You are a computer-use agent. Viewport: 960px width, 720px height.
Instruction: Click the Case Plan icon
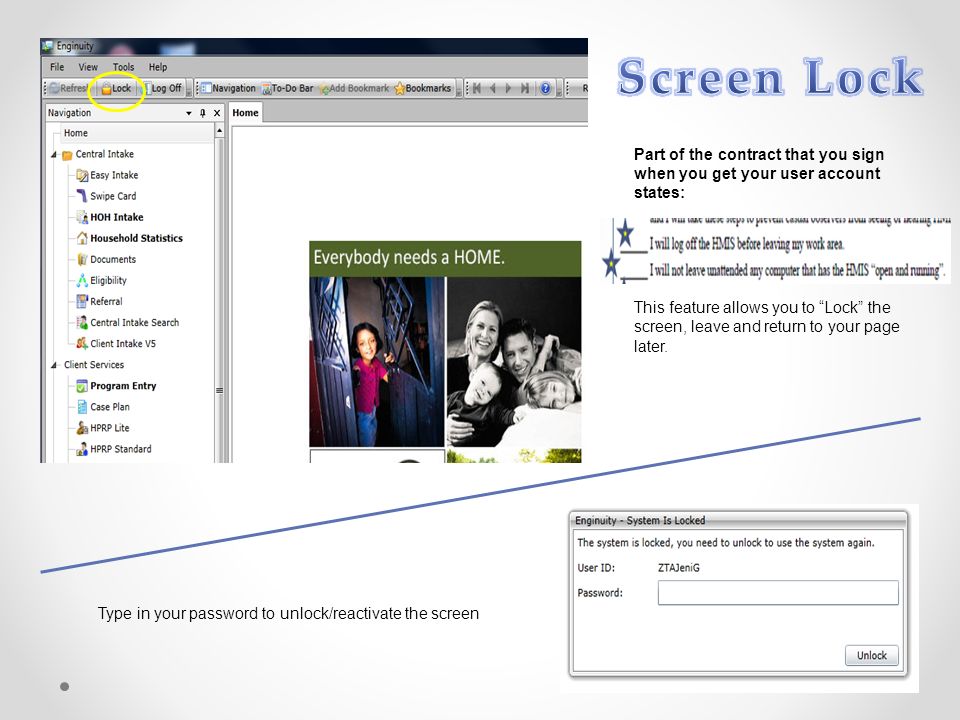pyautogui.click(x=82, y=407)
